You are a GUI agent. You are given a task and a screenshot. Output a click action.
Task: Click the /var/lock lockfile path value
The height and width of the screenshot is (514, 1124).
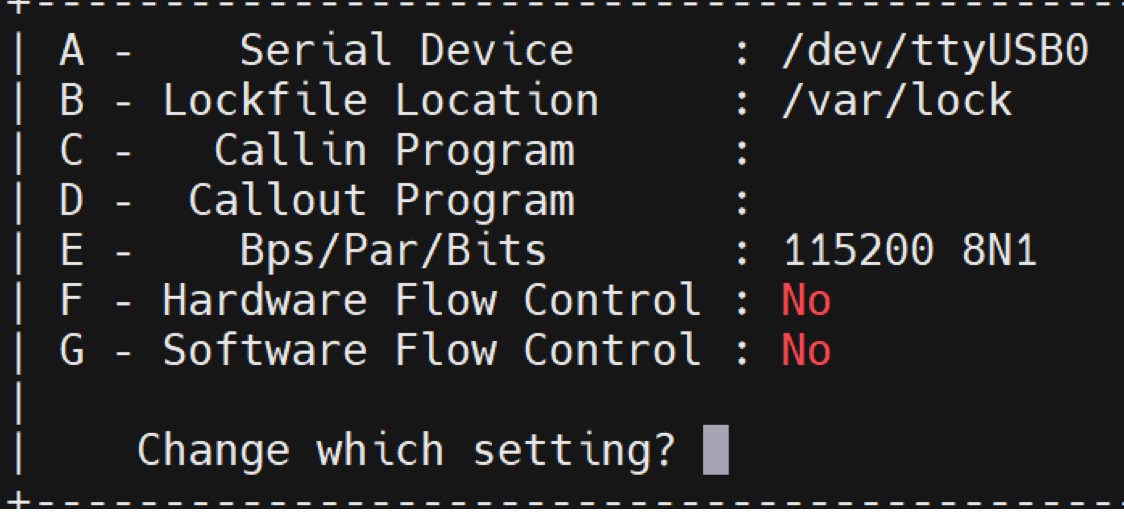pyautogui.click(x=896, y=101)
